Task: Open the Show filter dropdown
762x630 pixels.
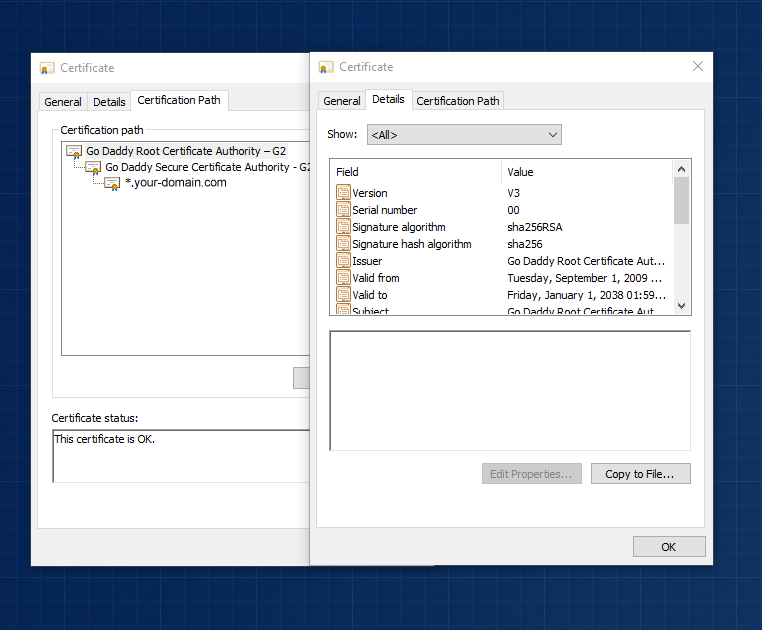Action: 463,135
